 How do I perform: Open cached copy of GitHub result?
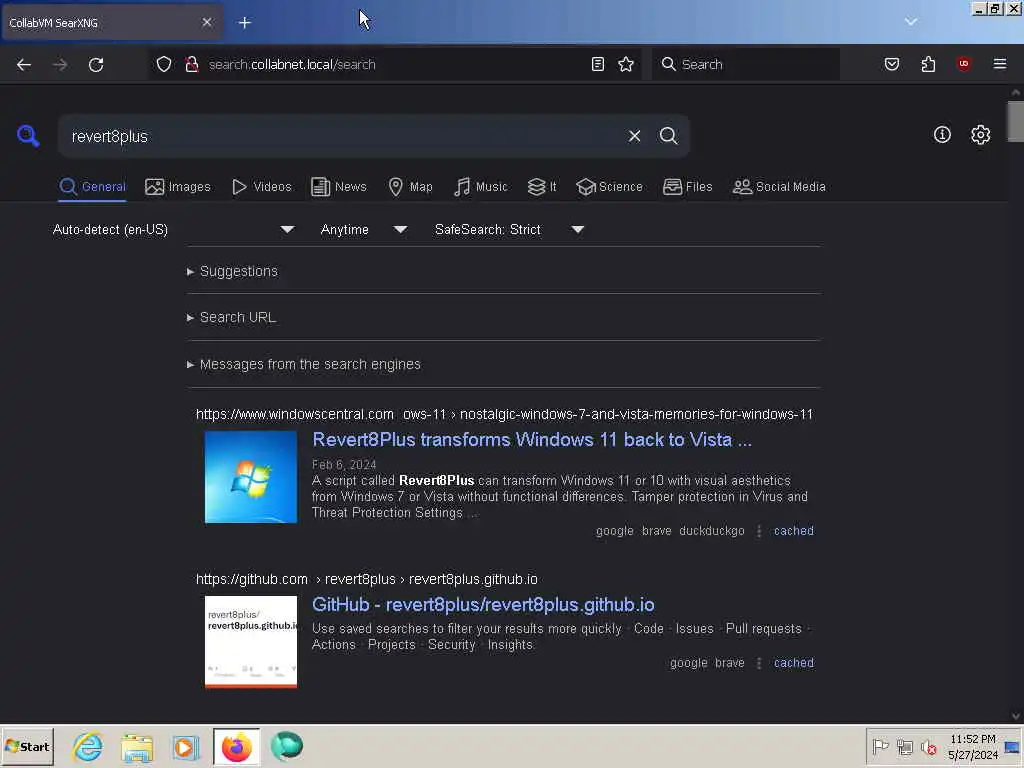(793, 663)
